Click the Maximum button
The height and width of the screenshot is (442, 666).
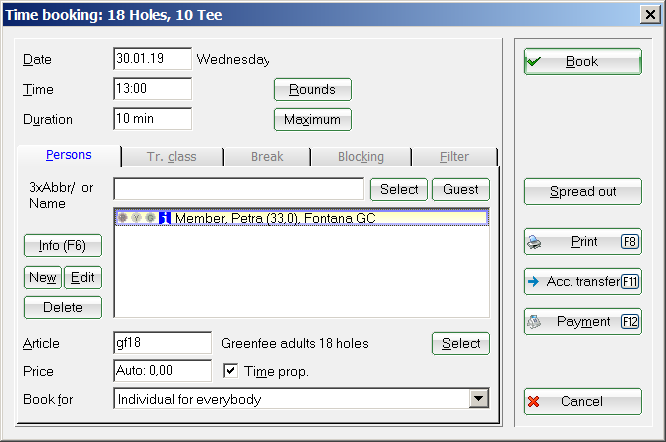click(x=313, y=120)
